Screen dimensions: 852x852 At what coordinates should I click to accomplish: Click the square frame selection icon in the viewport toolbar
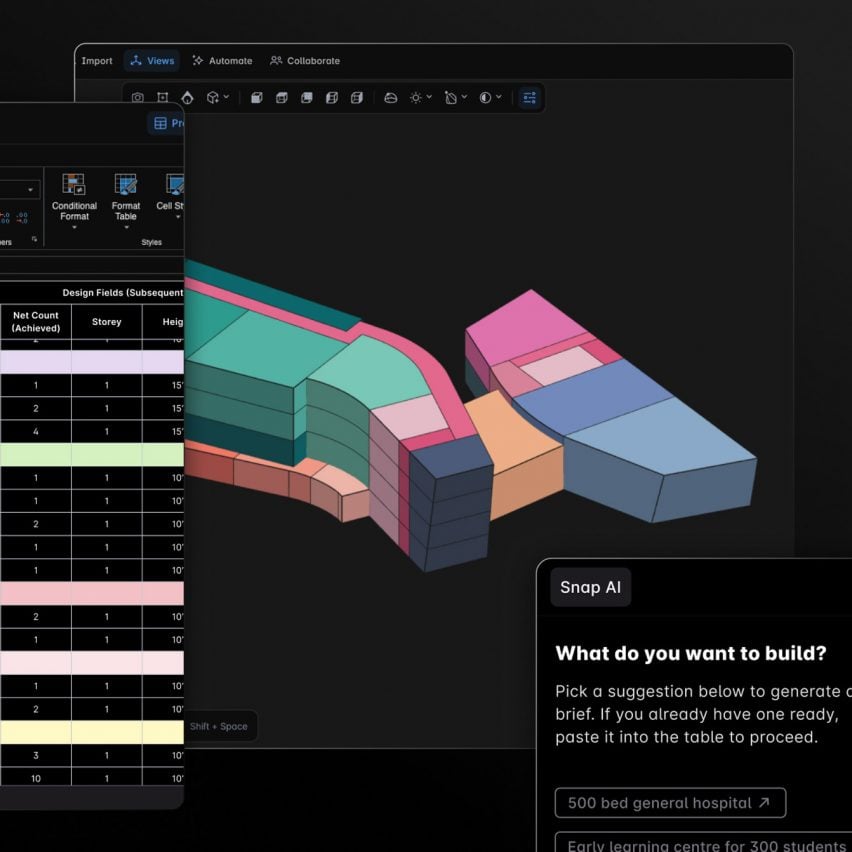click(162, 97)
